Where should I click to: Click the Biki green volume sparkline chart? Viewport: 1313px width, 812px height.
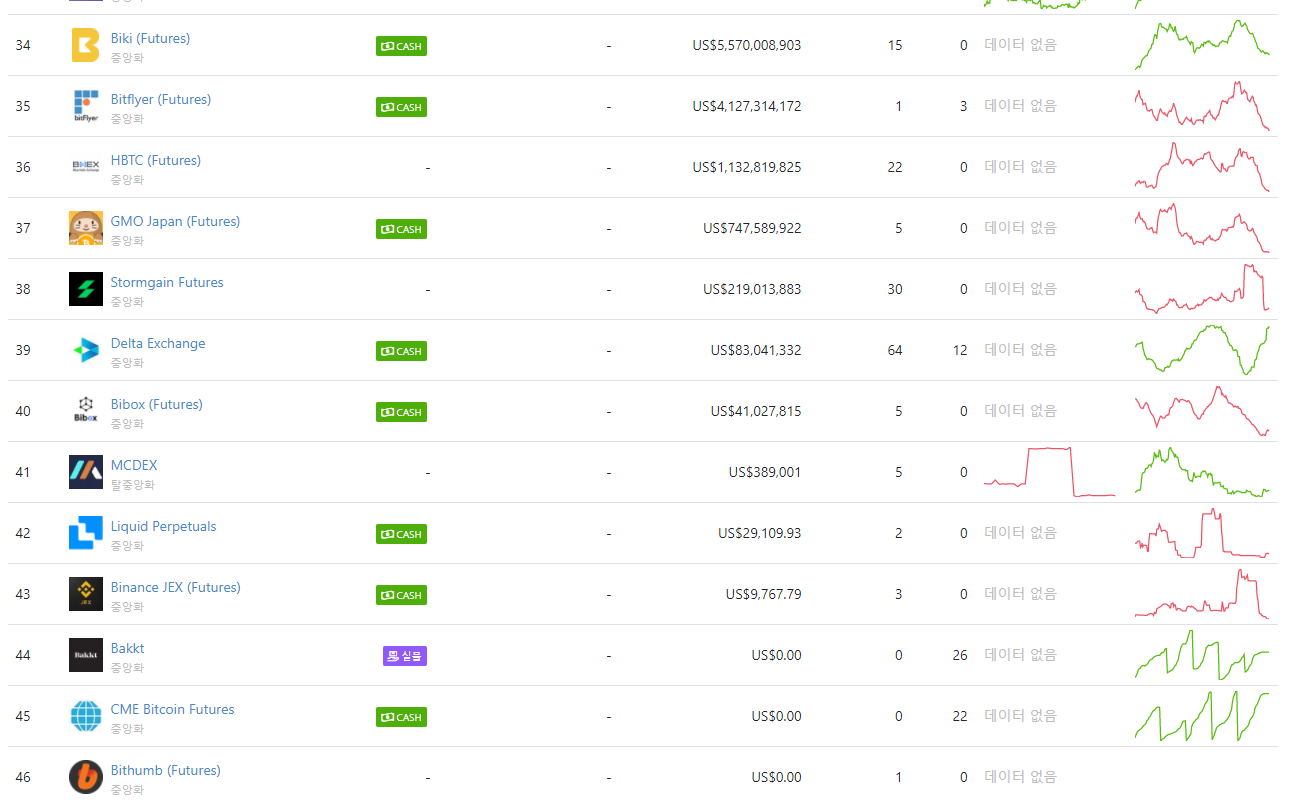click(x=1202, y=45)
